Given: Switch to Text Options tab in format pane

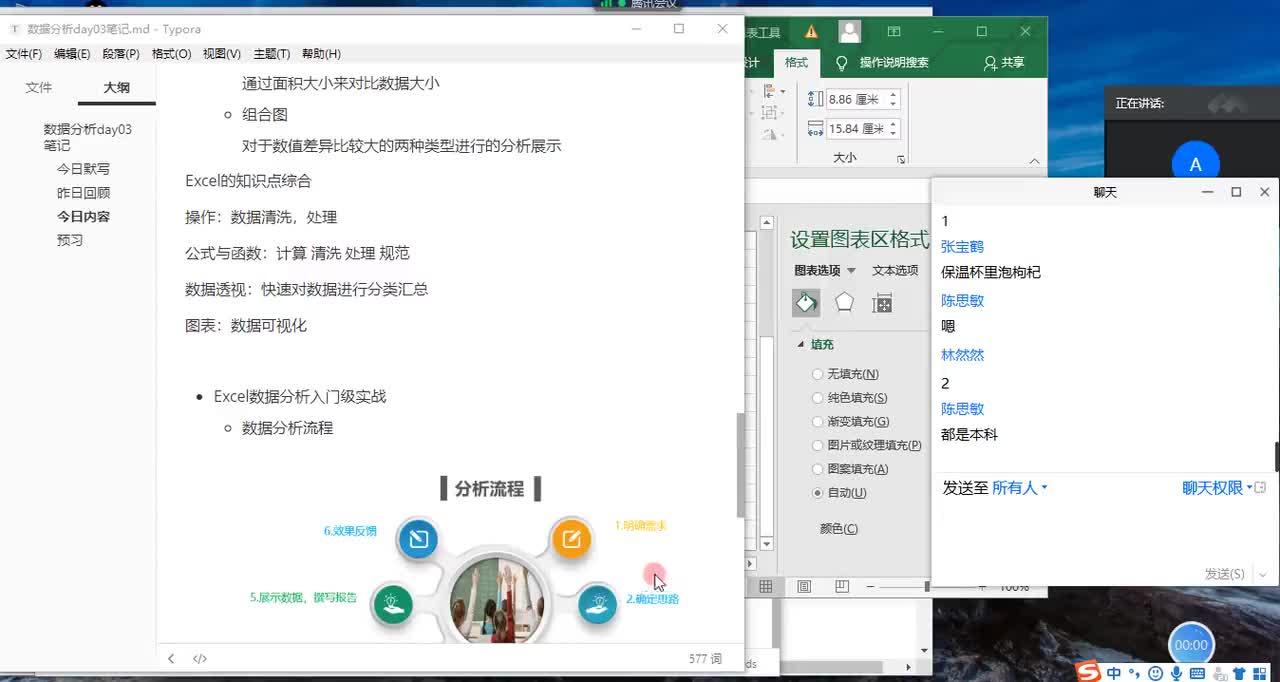Looking at the screenshot, I should [x=895, y=271].
